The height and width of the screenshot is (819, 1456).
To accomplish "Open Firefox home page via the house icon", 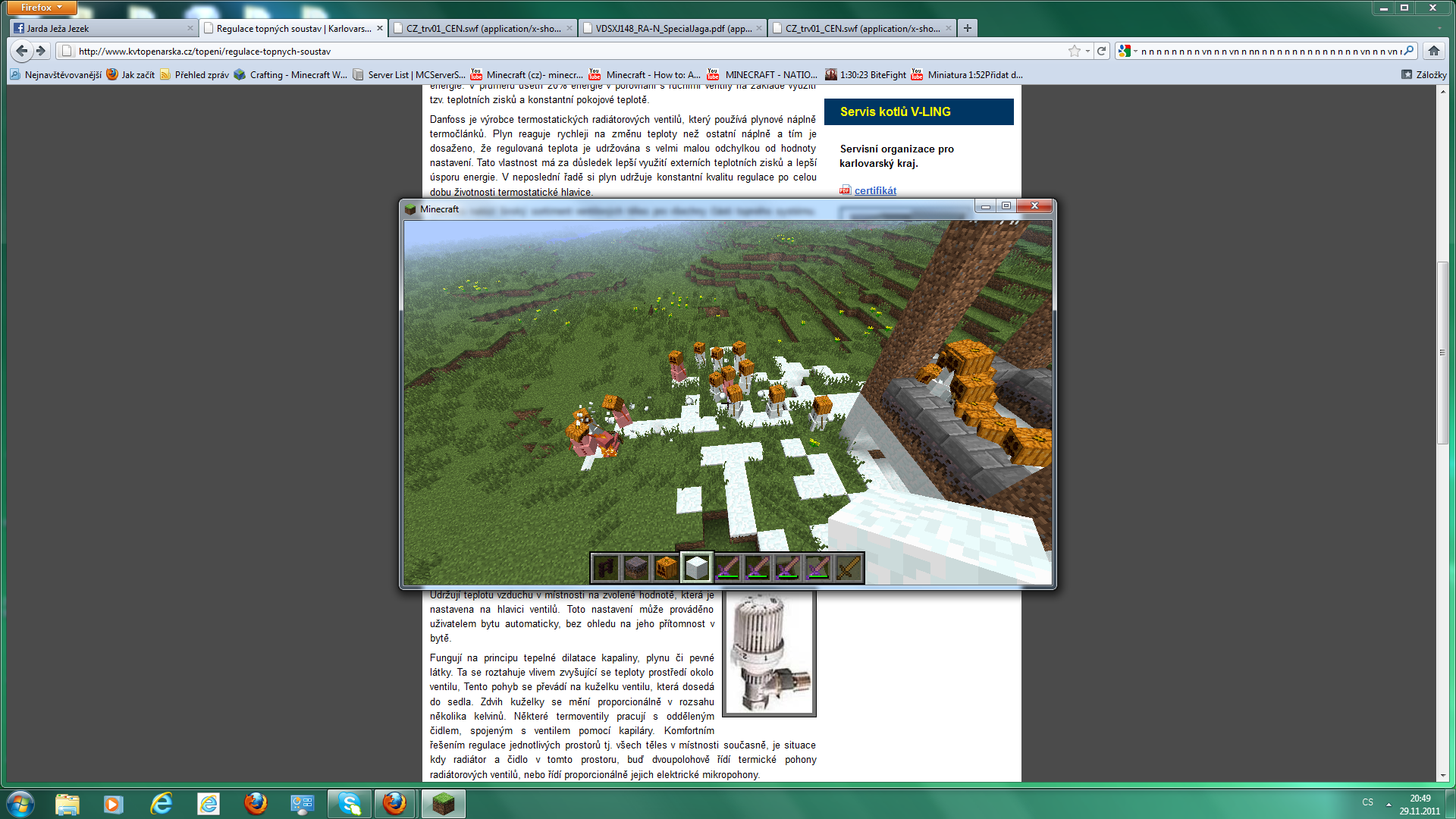I will pos(1433,51).
